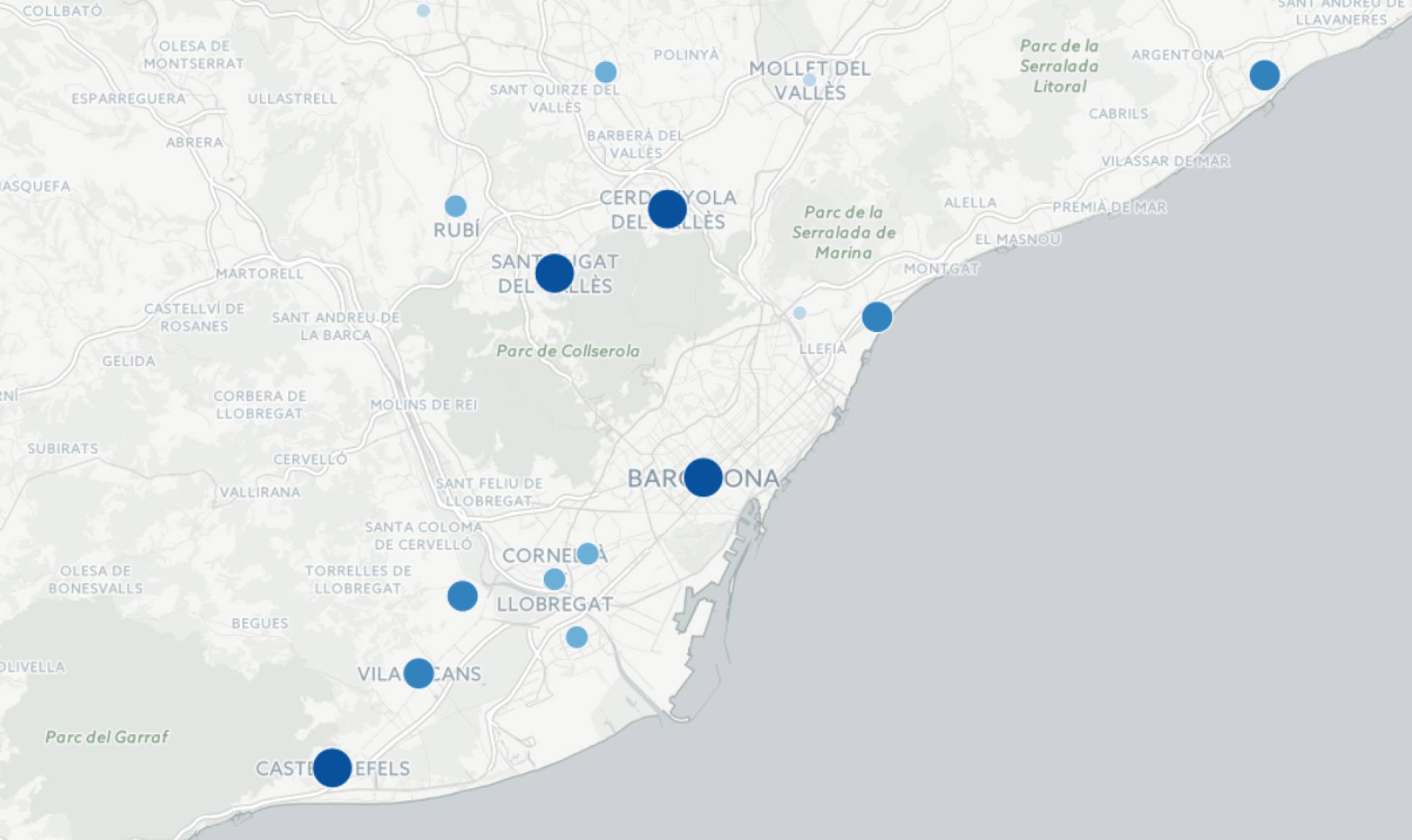Click the dark circle at Sant Cugat del Vallès
The height and width of the screenshot is (840, 1412).
553,274
